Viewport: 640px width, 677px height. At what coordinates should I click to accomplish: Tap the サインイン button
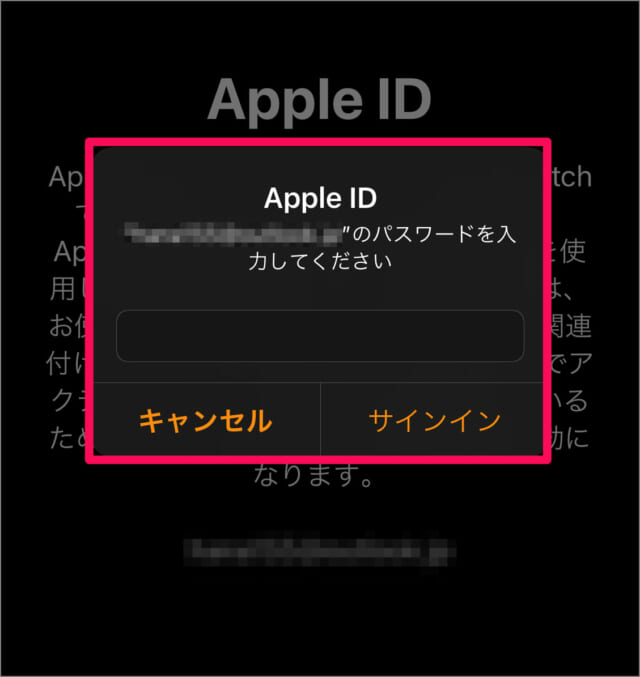[434, 420]
